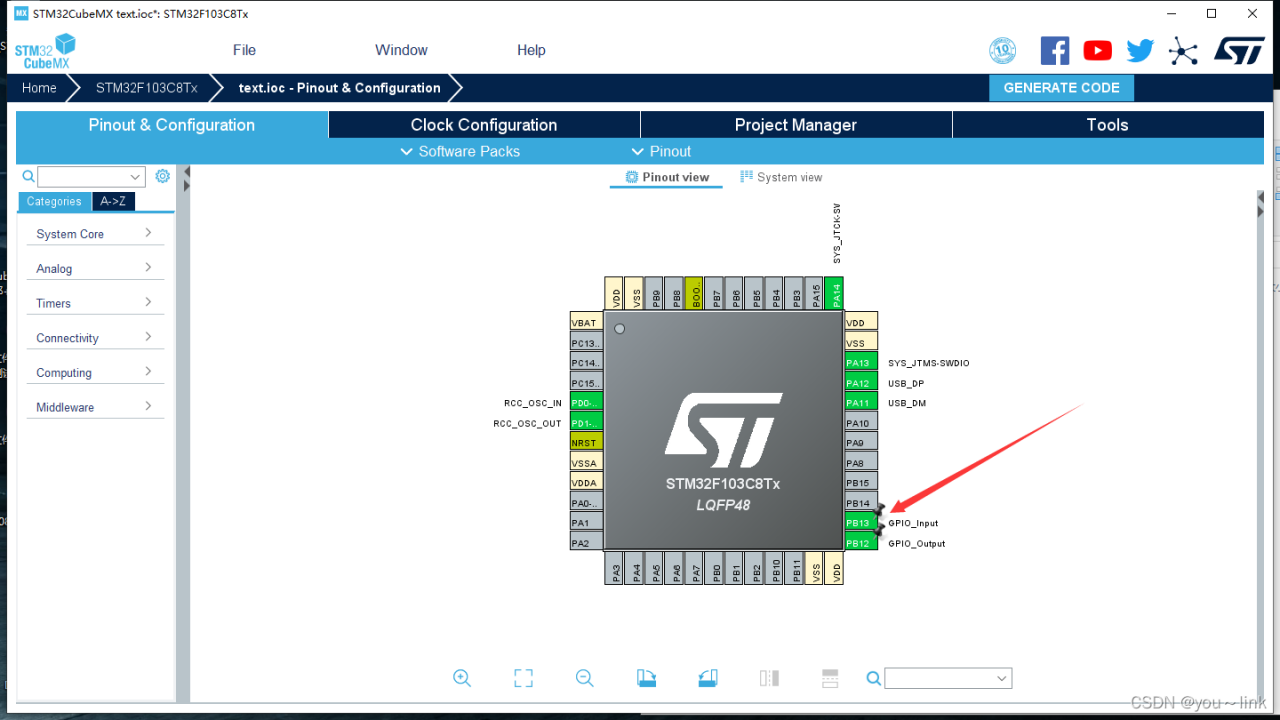This screenshot has width=1280, height=720.
Task: Click the STM32F103C8Tx breadcrumb
Action: coord(147,88)
